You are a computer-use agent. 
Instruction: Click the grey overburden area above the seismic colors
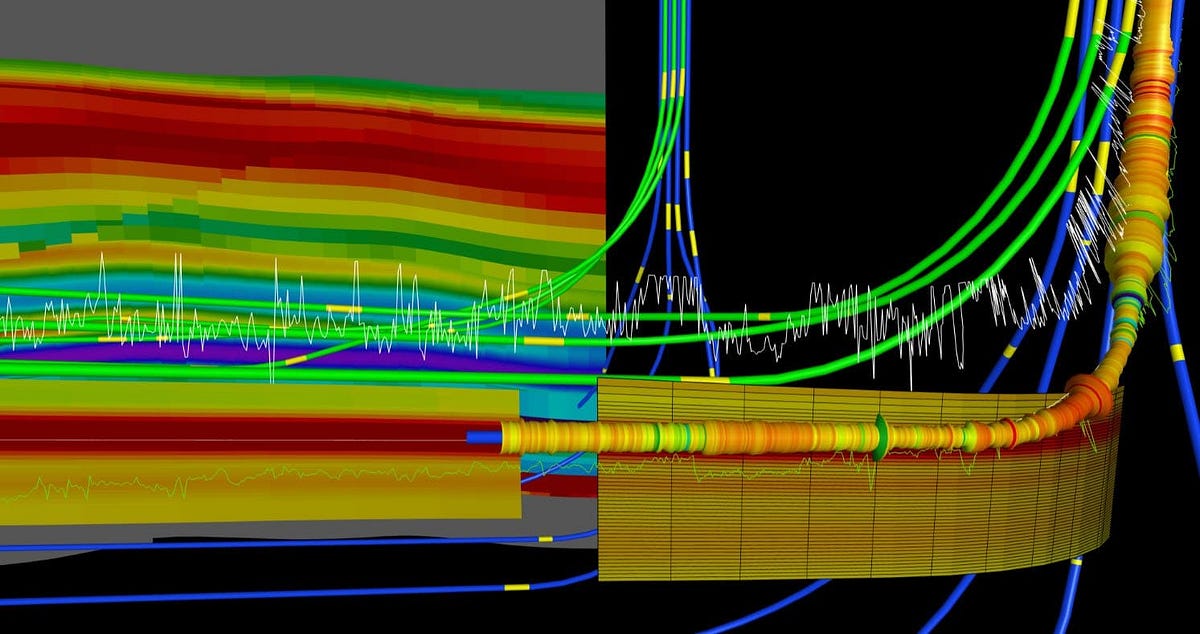tap(300, 30)
